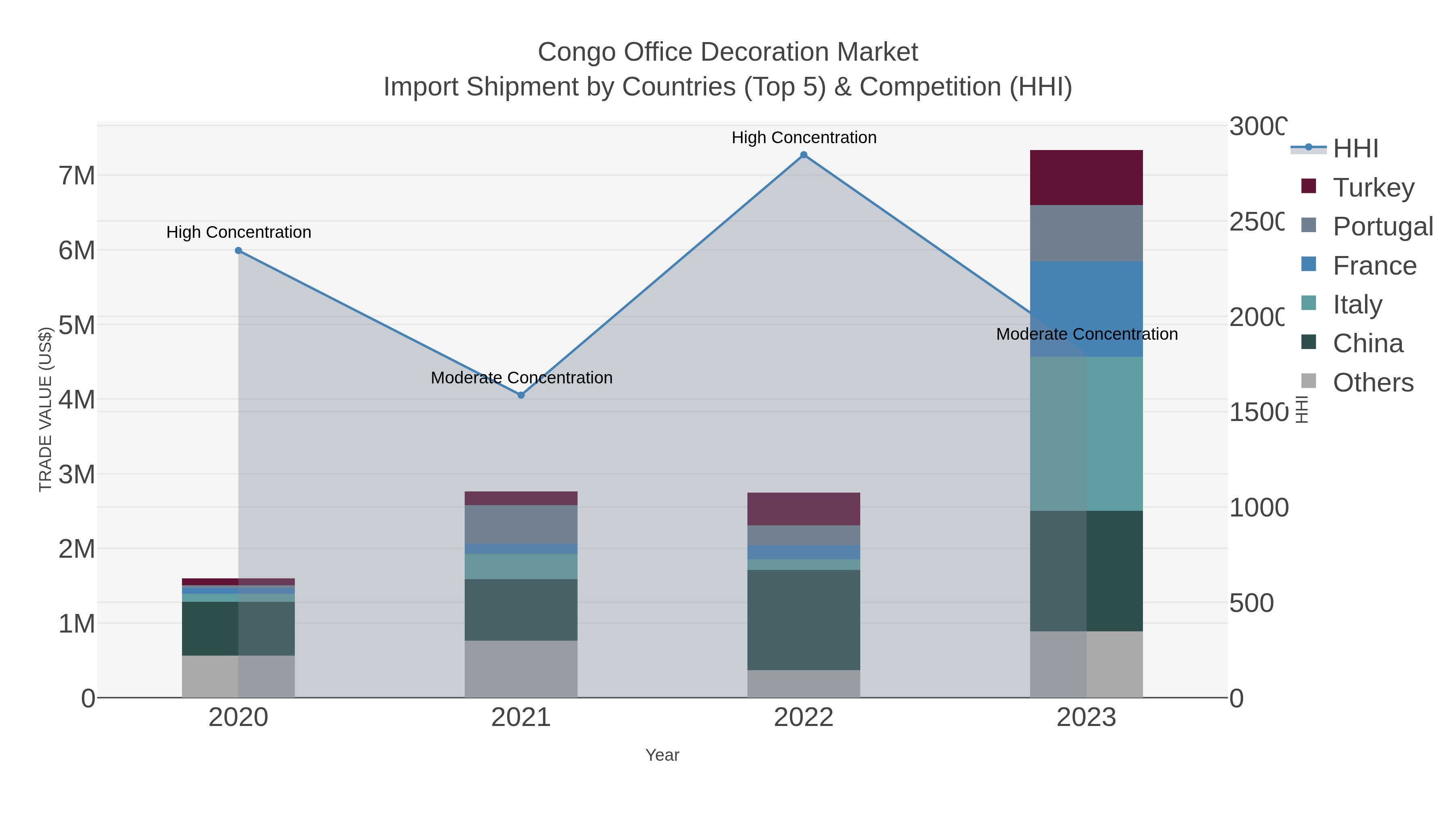Viewport: 1456px width, 819px height.
Task: Click the HHI data point for 2020
Action: [x=239, y=250]
